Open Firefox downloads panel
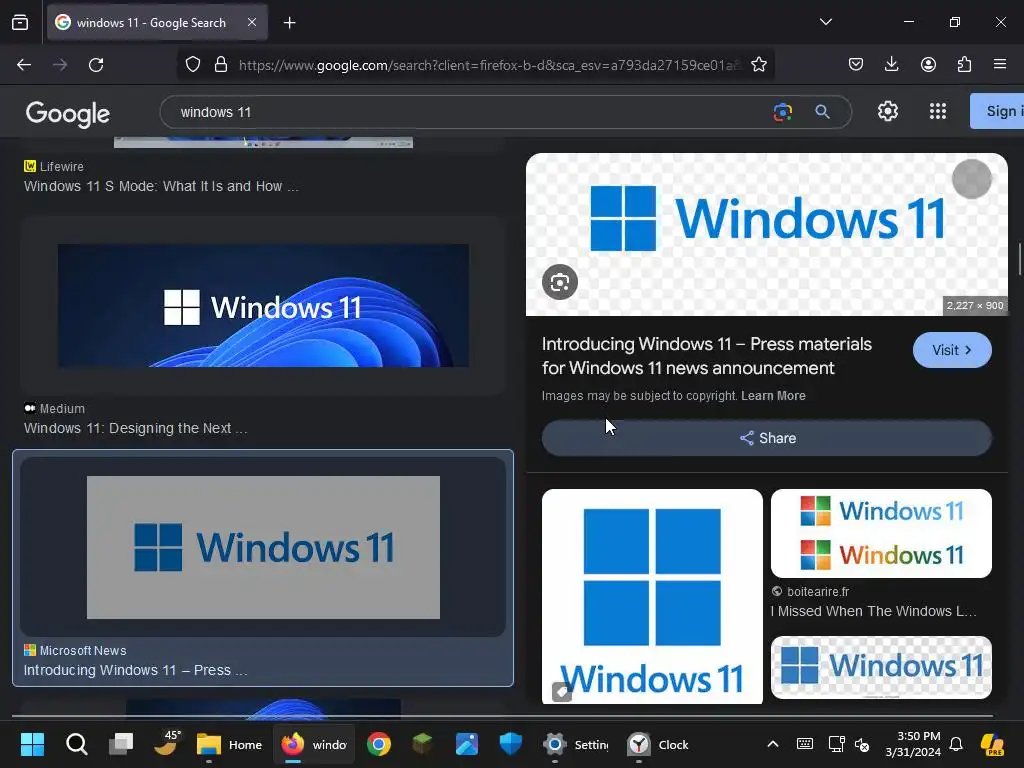 pyautogui.click(x=891, y=64)
